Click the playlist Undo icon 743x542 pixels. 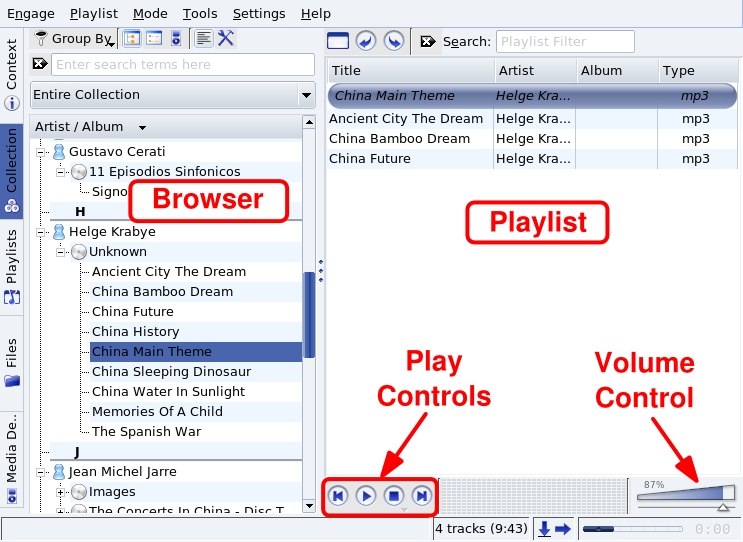tap(366, 41)
